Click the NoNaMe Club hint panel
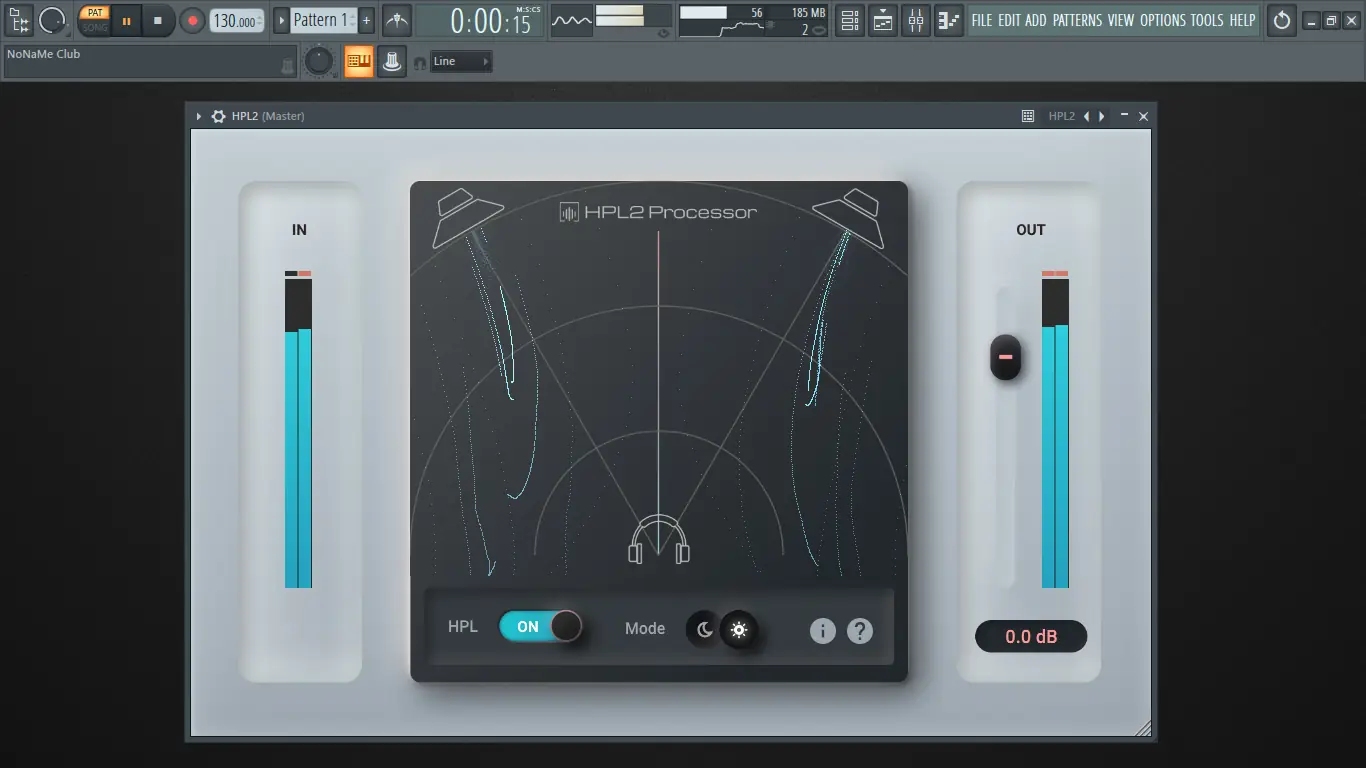This screenshot has height=768, width=1366. click(x=150, y=62)
